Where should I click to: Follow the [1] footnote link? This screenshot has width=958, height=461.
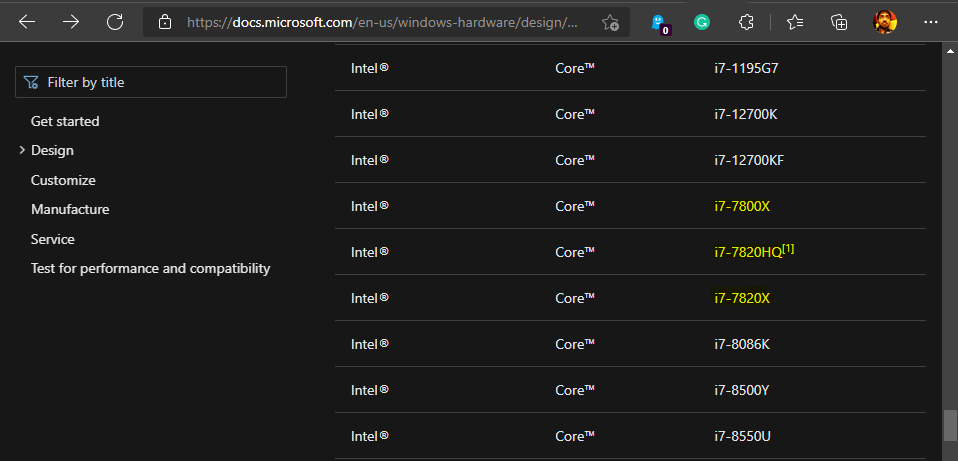click(x=788, y=249)
